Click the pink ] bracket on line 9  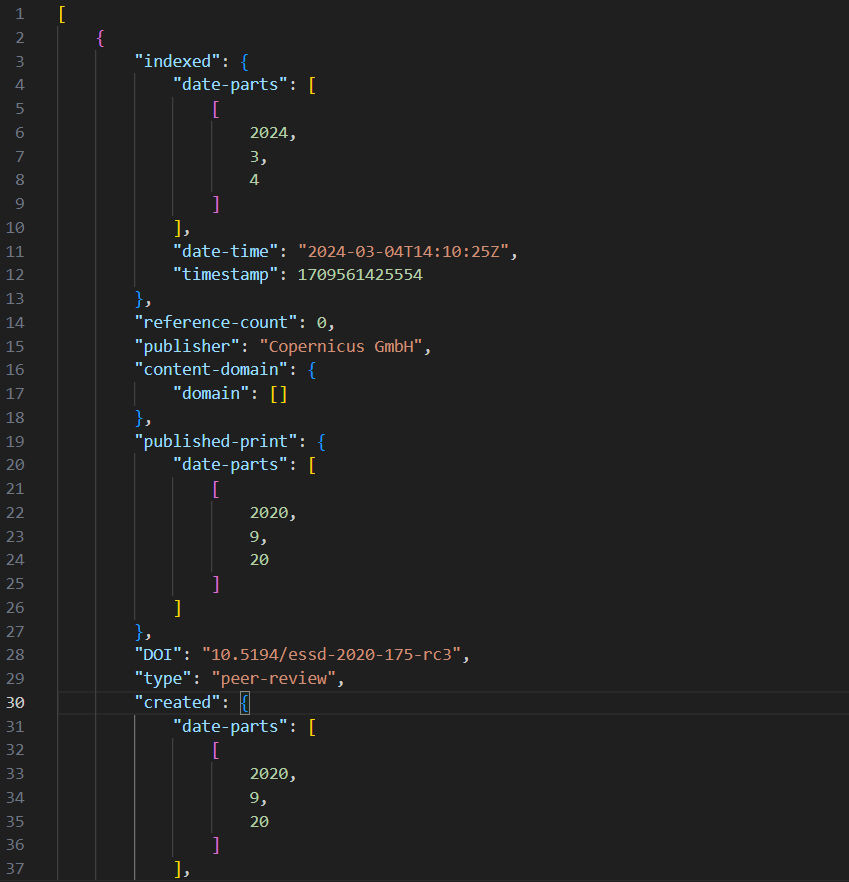[x=216, y=204]
